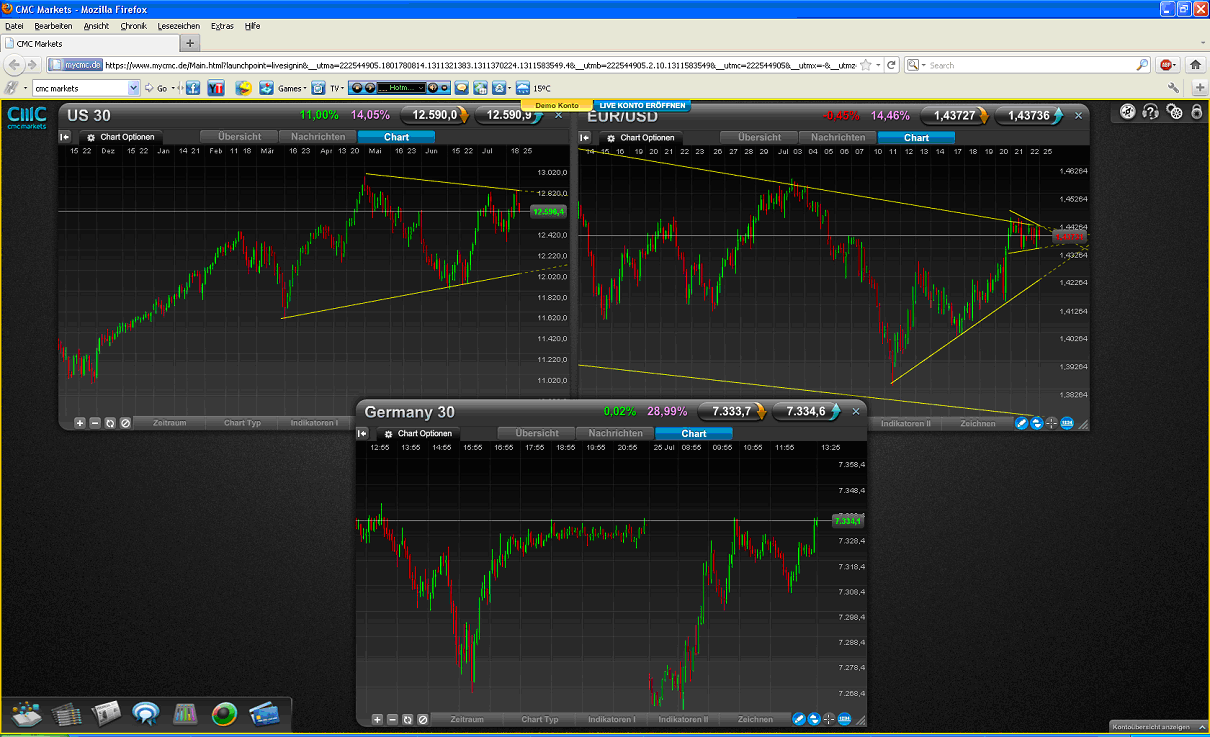Open Zeichnen menu on EUR/USD chart
Screen dimensions: 1210x737
click(978, 423)
